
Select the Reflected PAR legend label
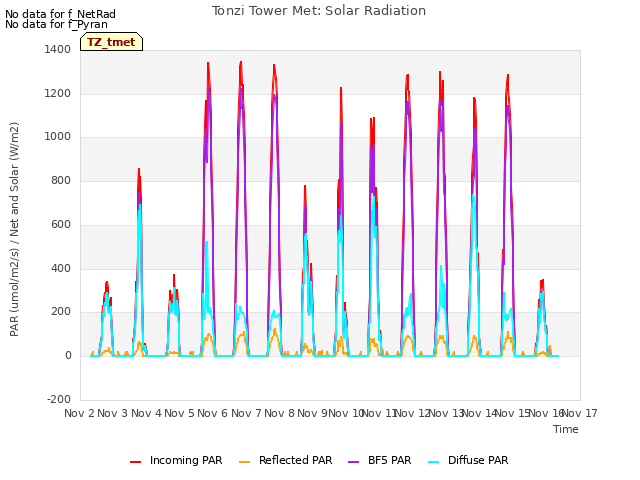[296, 460]
